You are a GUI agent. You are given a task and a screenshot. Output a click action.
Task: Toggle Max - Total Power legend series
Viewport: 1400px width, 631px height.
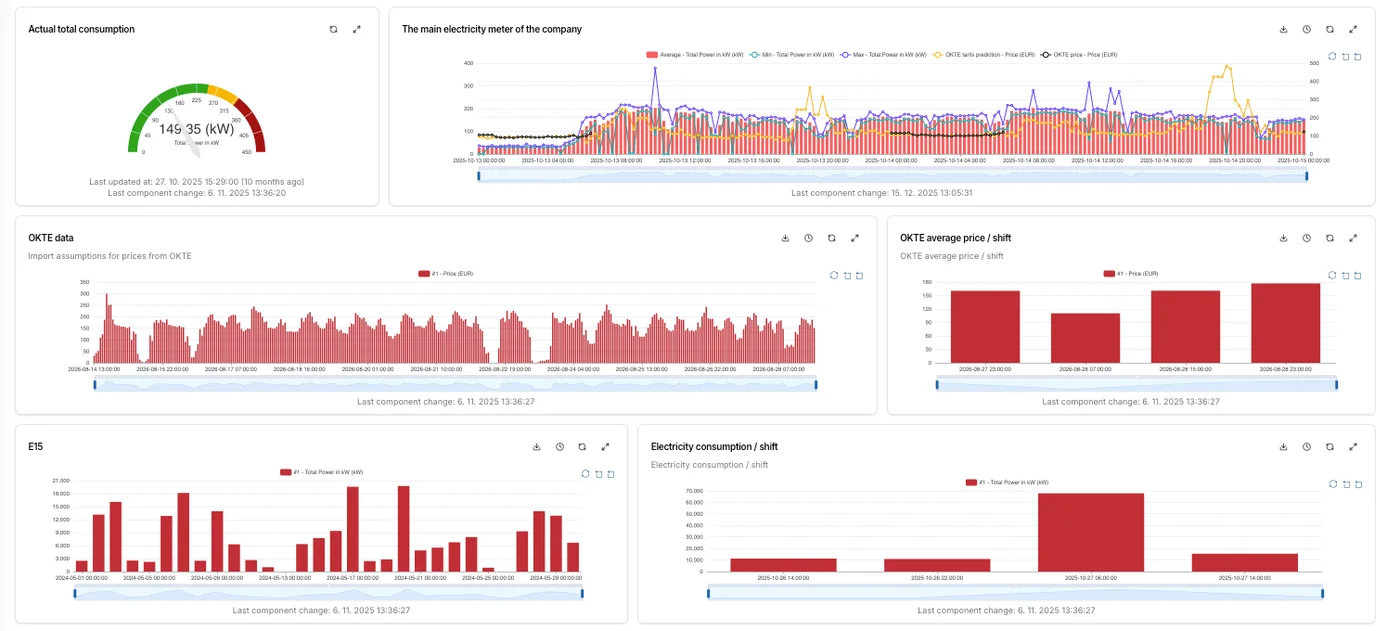click(884, 54)
